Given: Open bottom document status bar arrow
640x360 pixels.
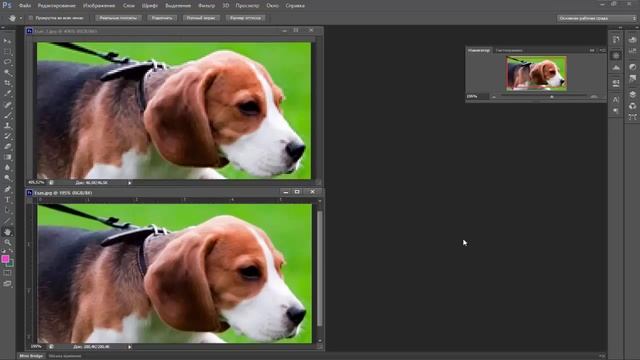Looking at the screenshot, I should 130,347.
